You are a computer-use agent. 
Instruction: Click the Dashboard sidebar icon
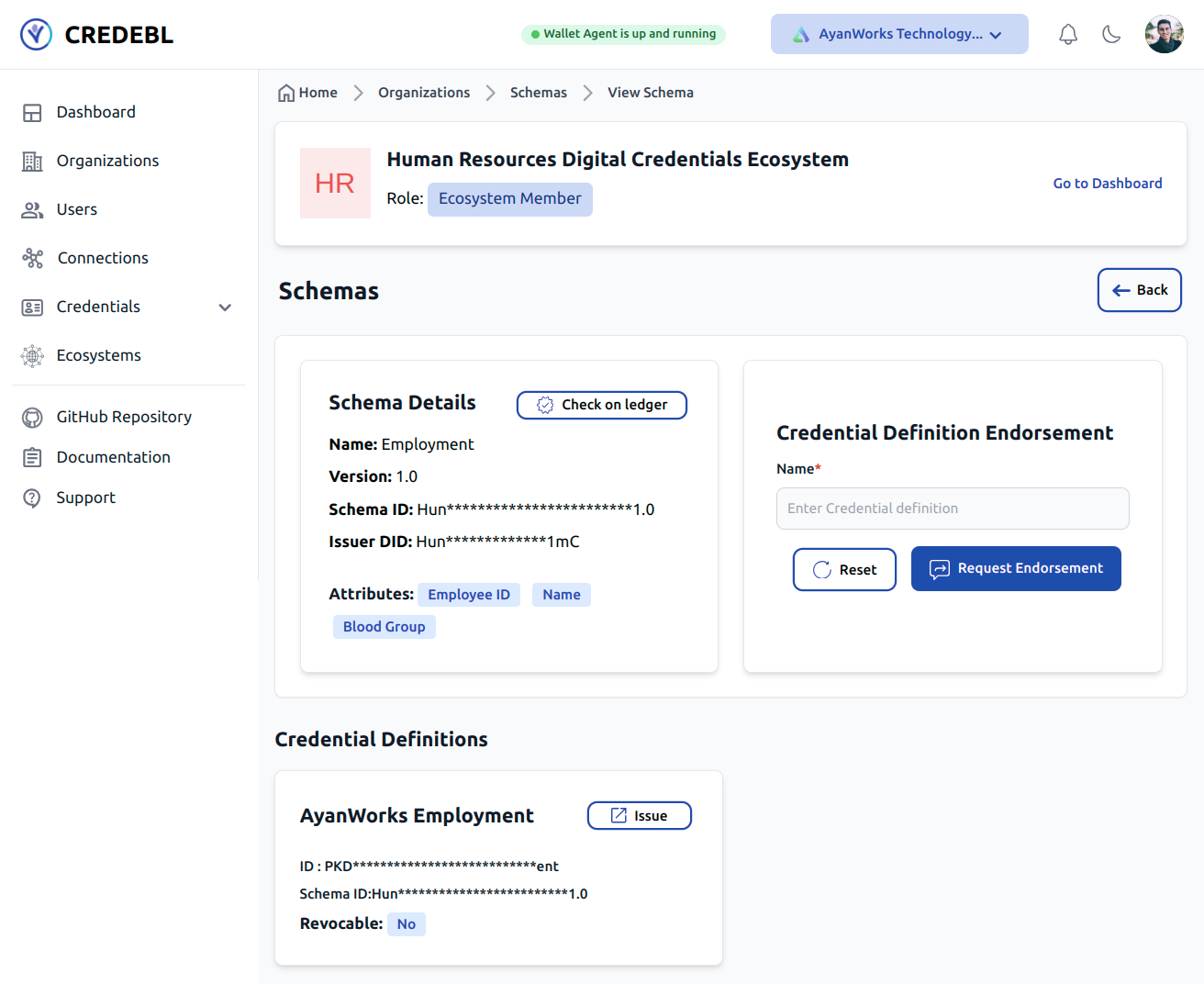tap(32, 113)
